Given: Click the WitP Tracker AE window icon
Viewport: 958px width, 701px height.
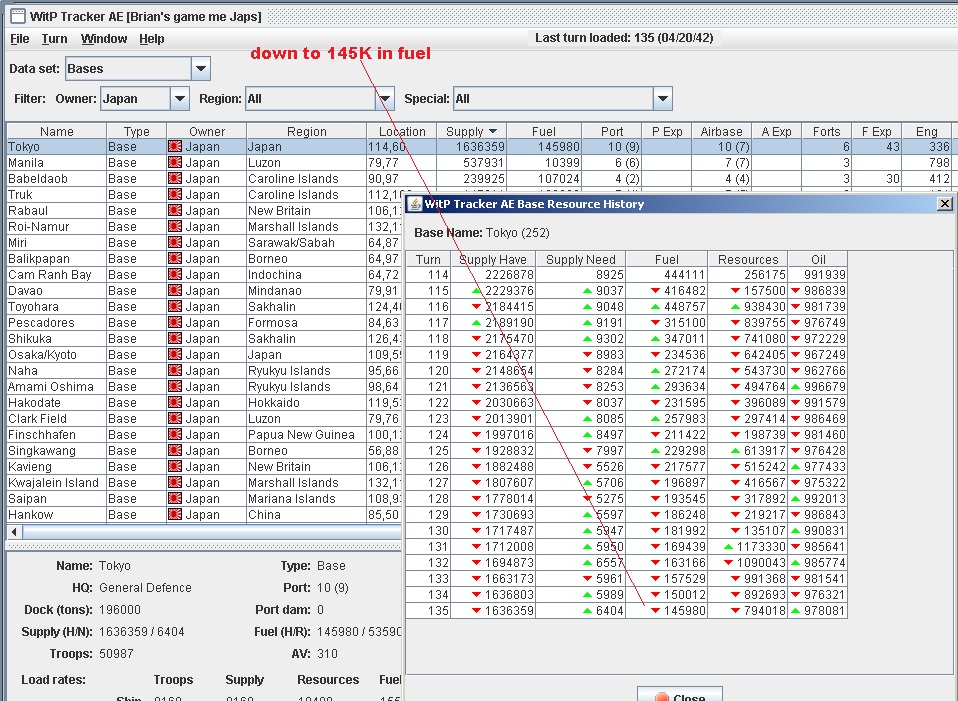Looking at the screenshot, I should pos(18,16).
